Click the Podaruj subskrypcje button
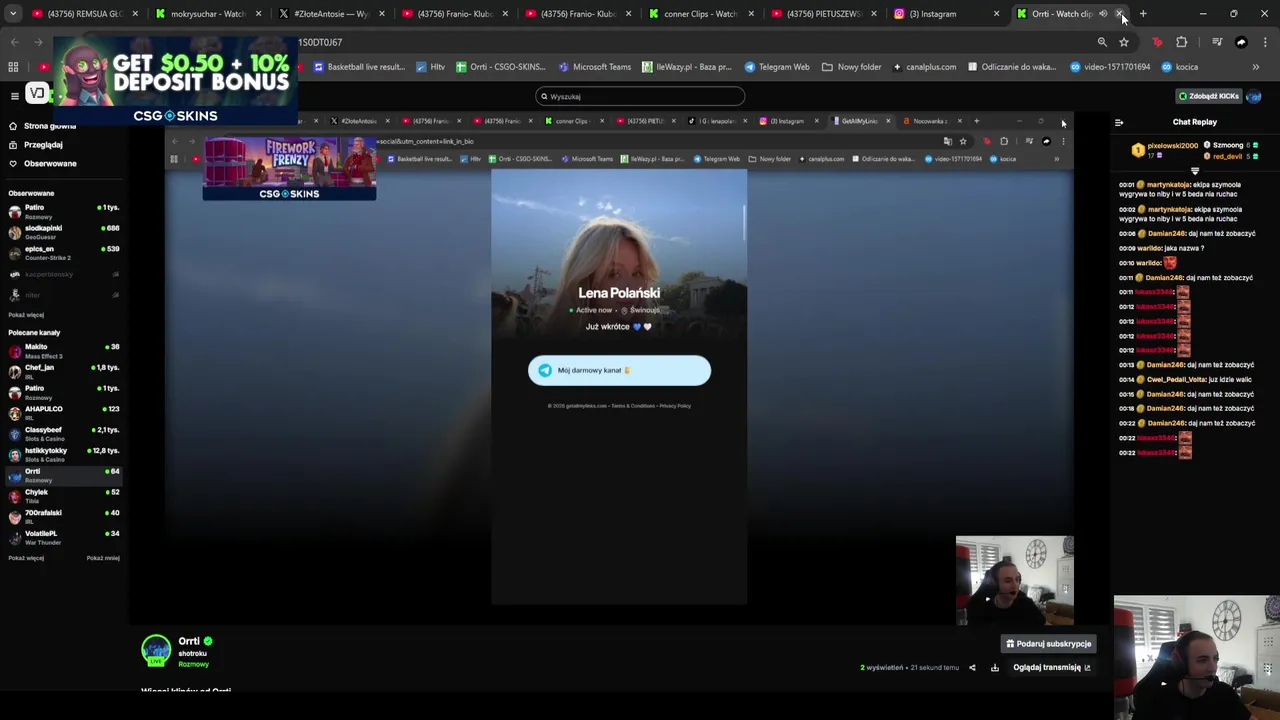The height and width of the screenshot is (720, 1280). [x=1048, y=644]
